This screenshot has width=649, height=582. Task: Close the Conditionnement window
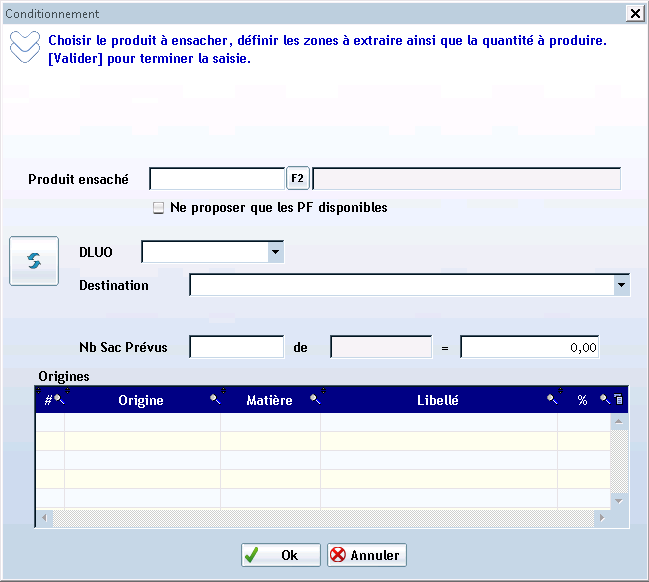[x=635, y=14]
